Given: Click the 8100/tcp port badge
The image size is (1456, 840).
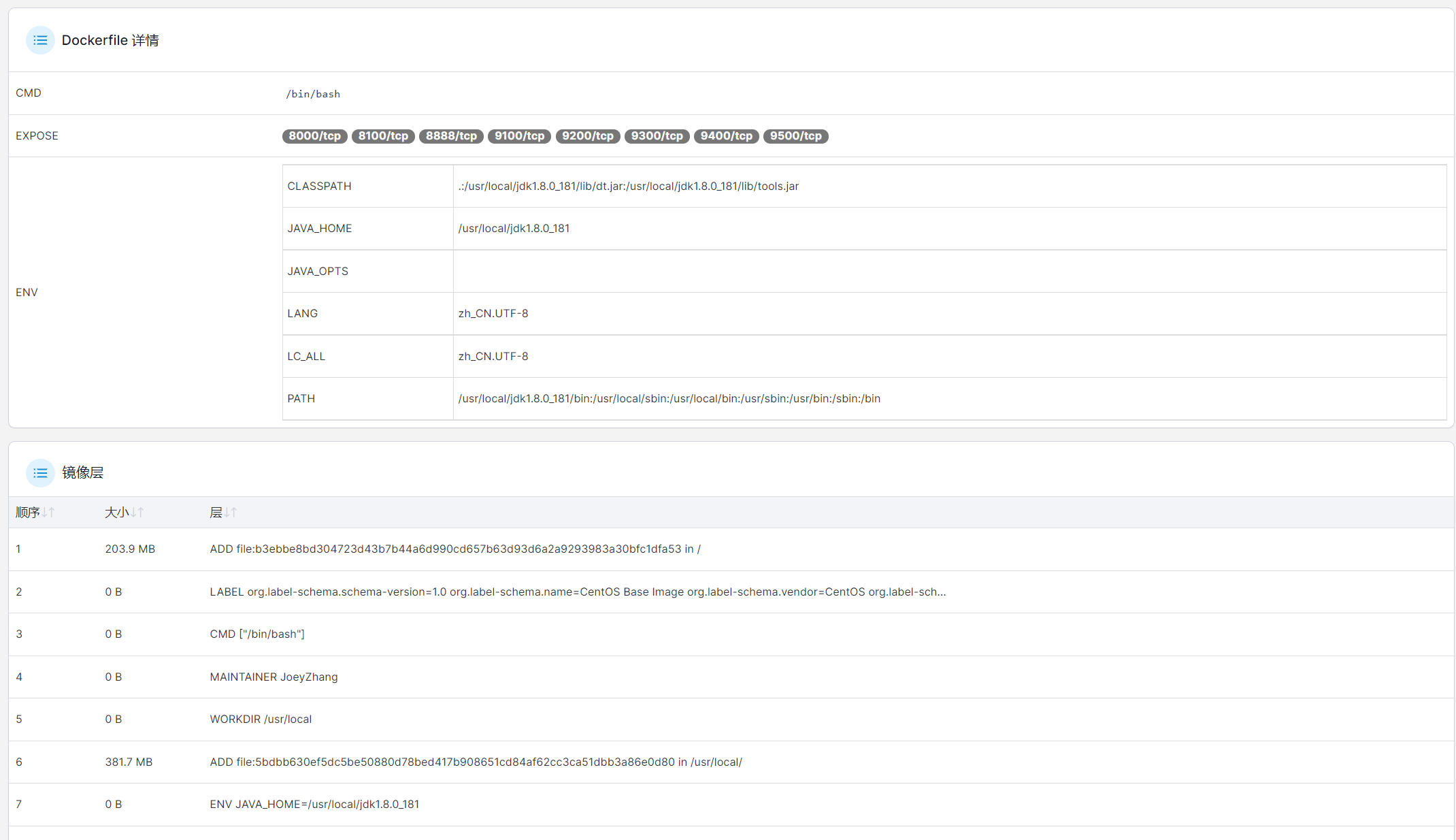Looking at the screenshot, I should click(x=383, y=136).
